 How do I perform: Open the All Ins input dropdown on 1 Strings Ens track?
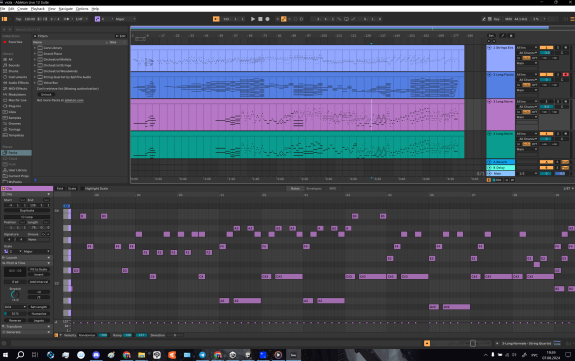coord(527,48)
